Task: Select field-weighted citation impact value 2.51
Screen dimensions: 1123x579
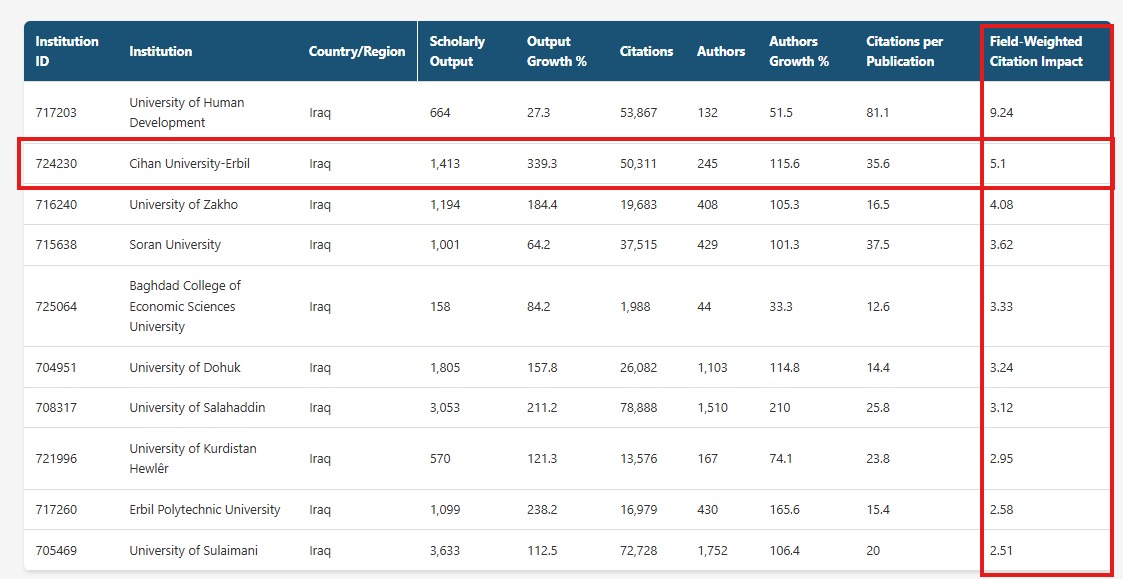Action: pos(1001,551)
